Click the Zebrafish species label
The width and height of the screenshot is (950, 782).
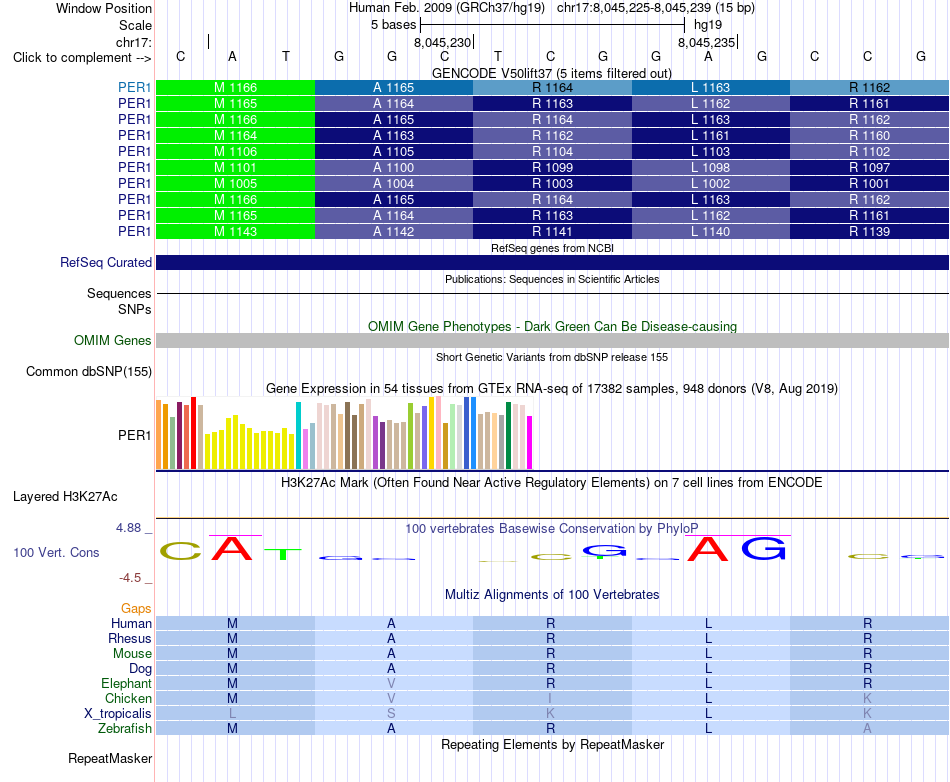tap(125, 729)
